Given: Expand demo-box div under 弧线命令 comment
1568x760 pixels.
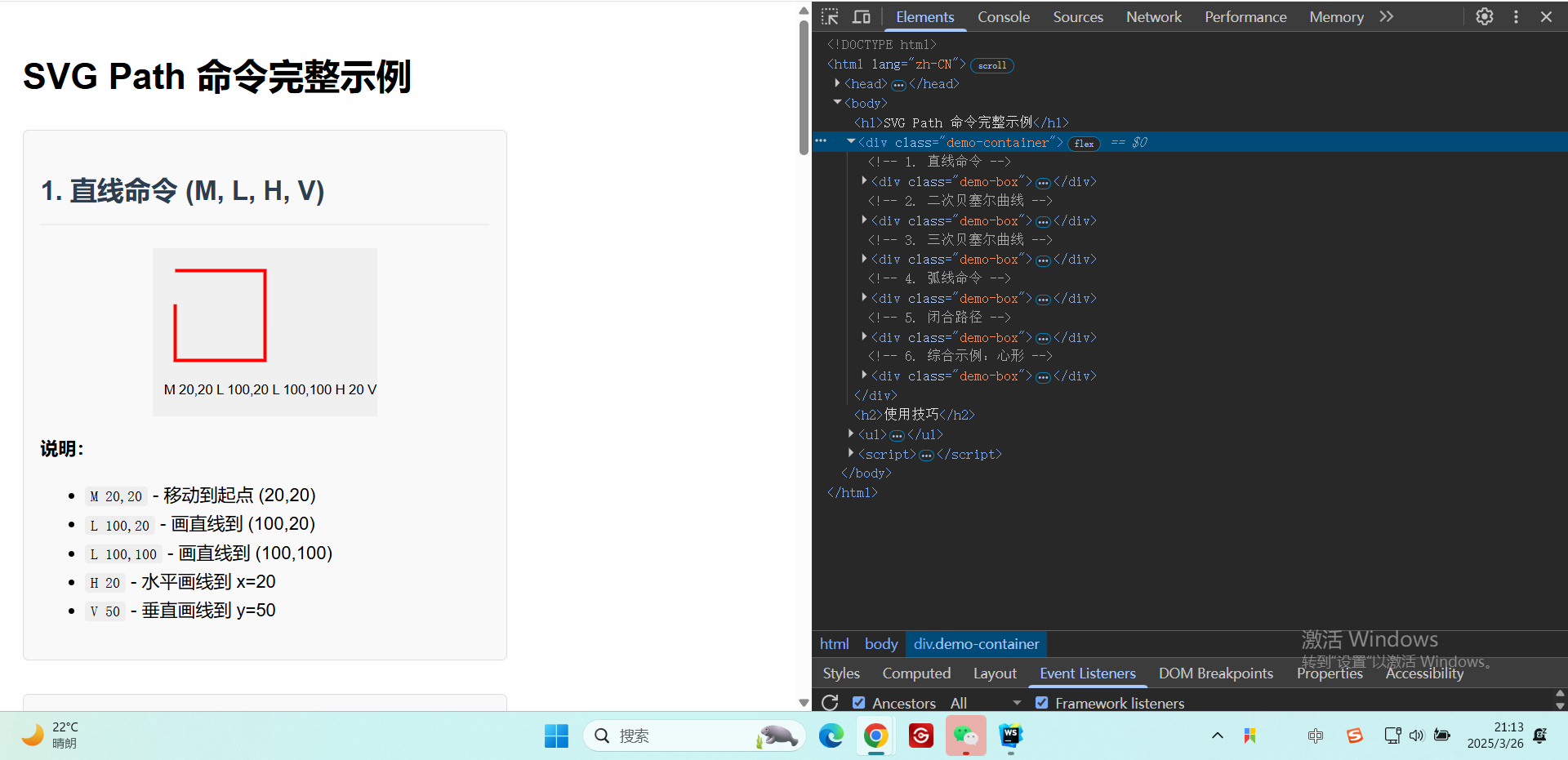Looking at the screenshot, I should (864, 298).
